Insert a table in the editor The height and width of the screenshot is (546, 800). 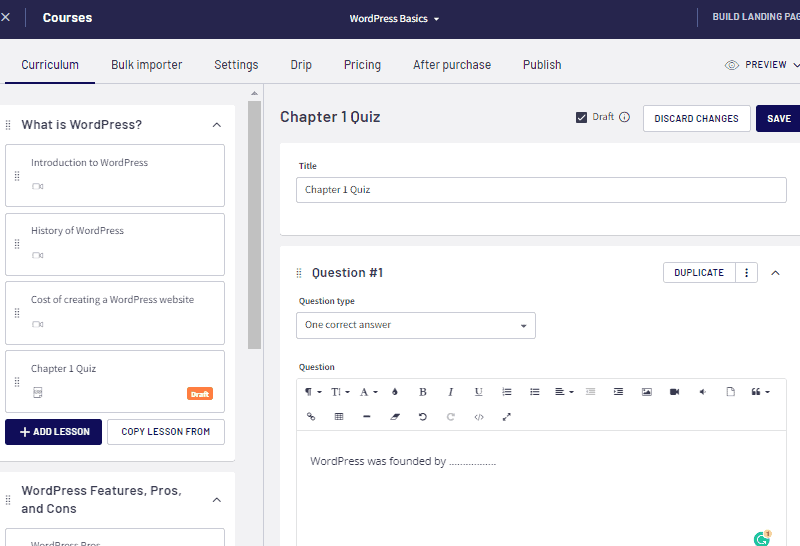click(x=339, y=417)
